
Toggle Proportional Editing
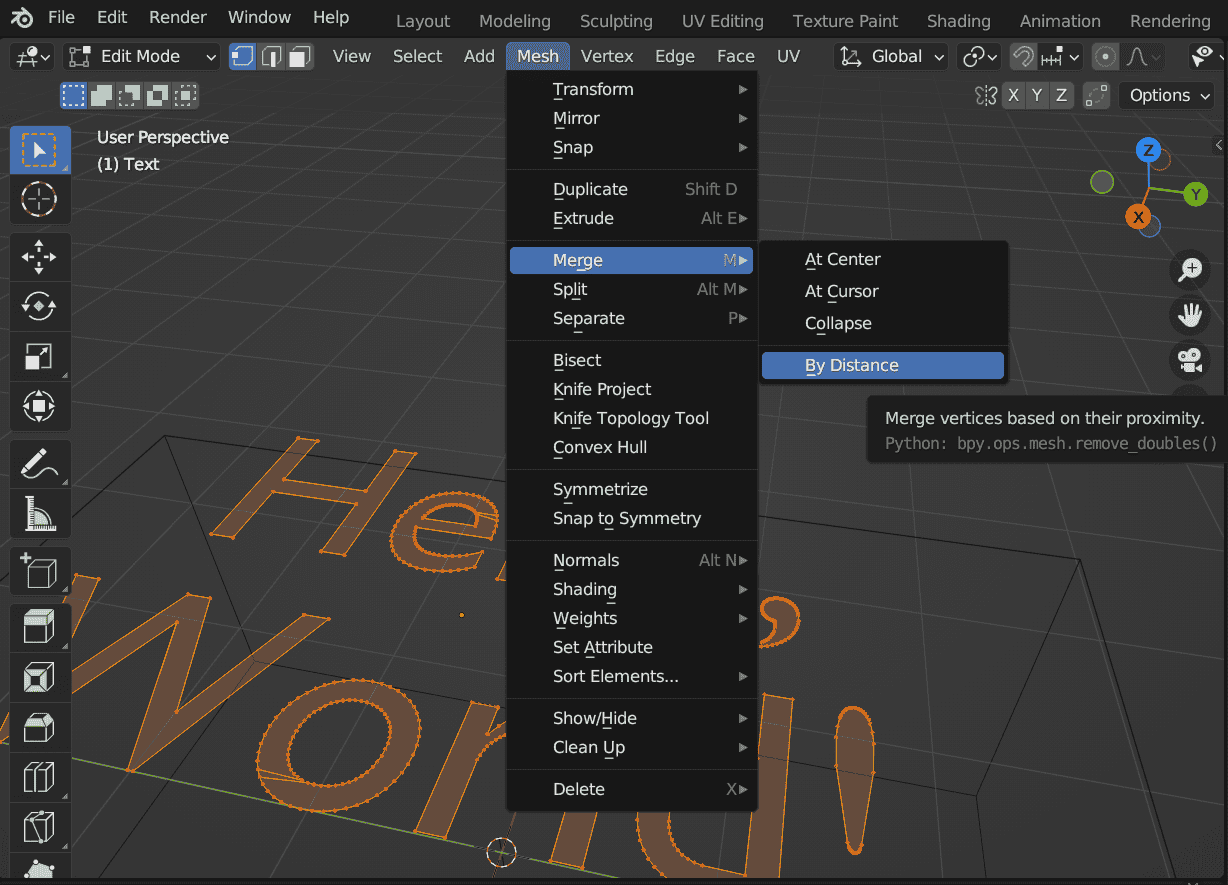point(1105,57)
